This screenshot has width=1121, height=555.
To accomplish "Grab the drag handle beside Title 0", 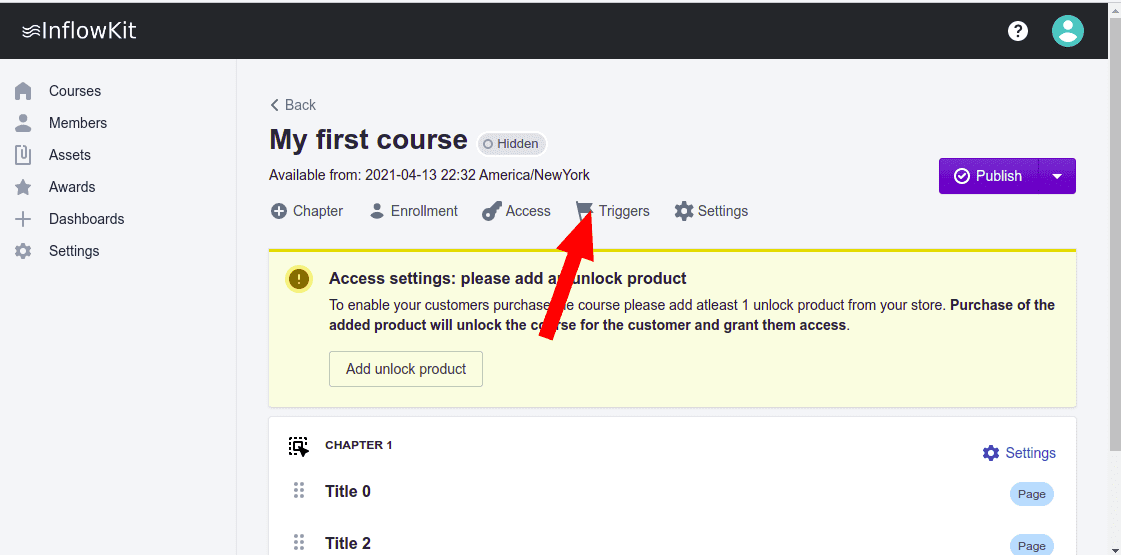I will [298, 491].
